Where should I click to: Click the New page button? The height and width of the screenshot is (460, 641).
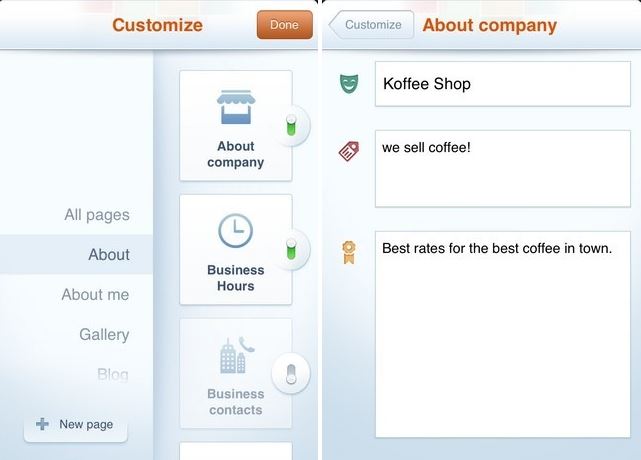(76, 424)
